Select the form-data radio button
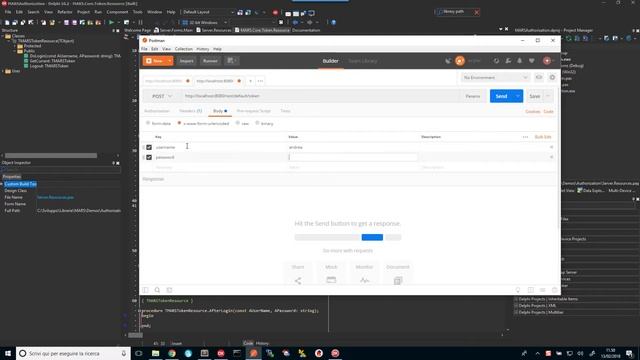 tap(148, 123)
